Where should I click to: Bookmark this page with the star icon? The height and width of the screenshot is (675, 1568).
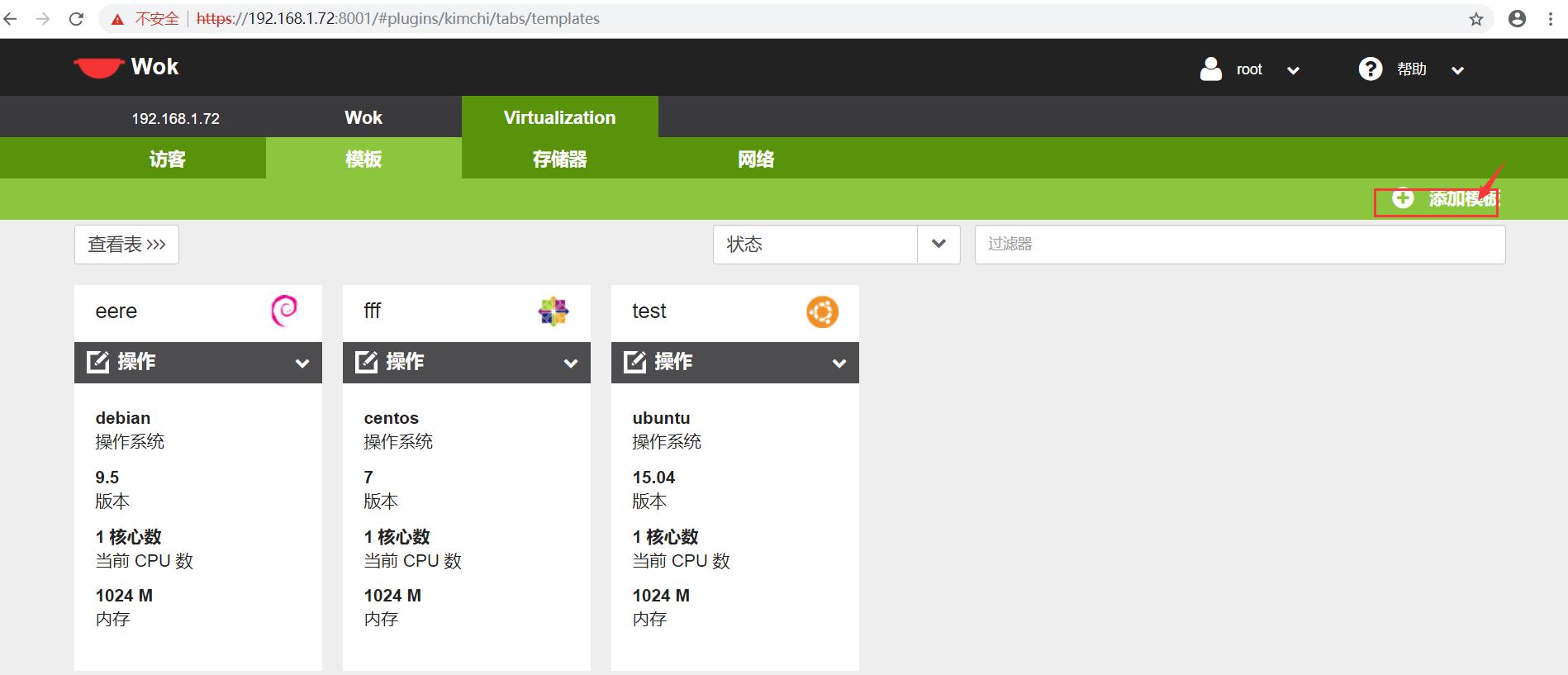point(1476,19)
